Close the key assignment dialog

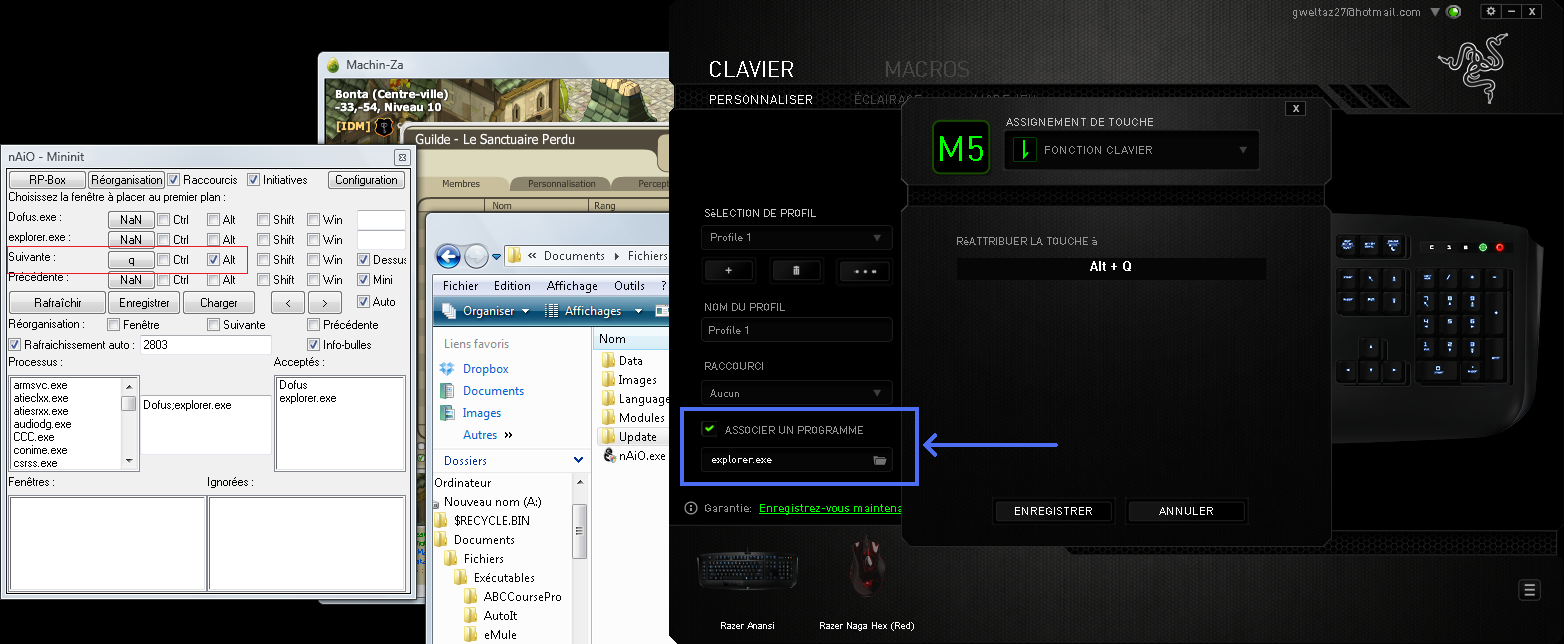[x=1296, y=108]
